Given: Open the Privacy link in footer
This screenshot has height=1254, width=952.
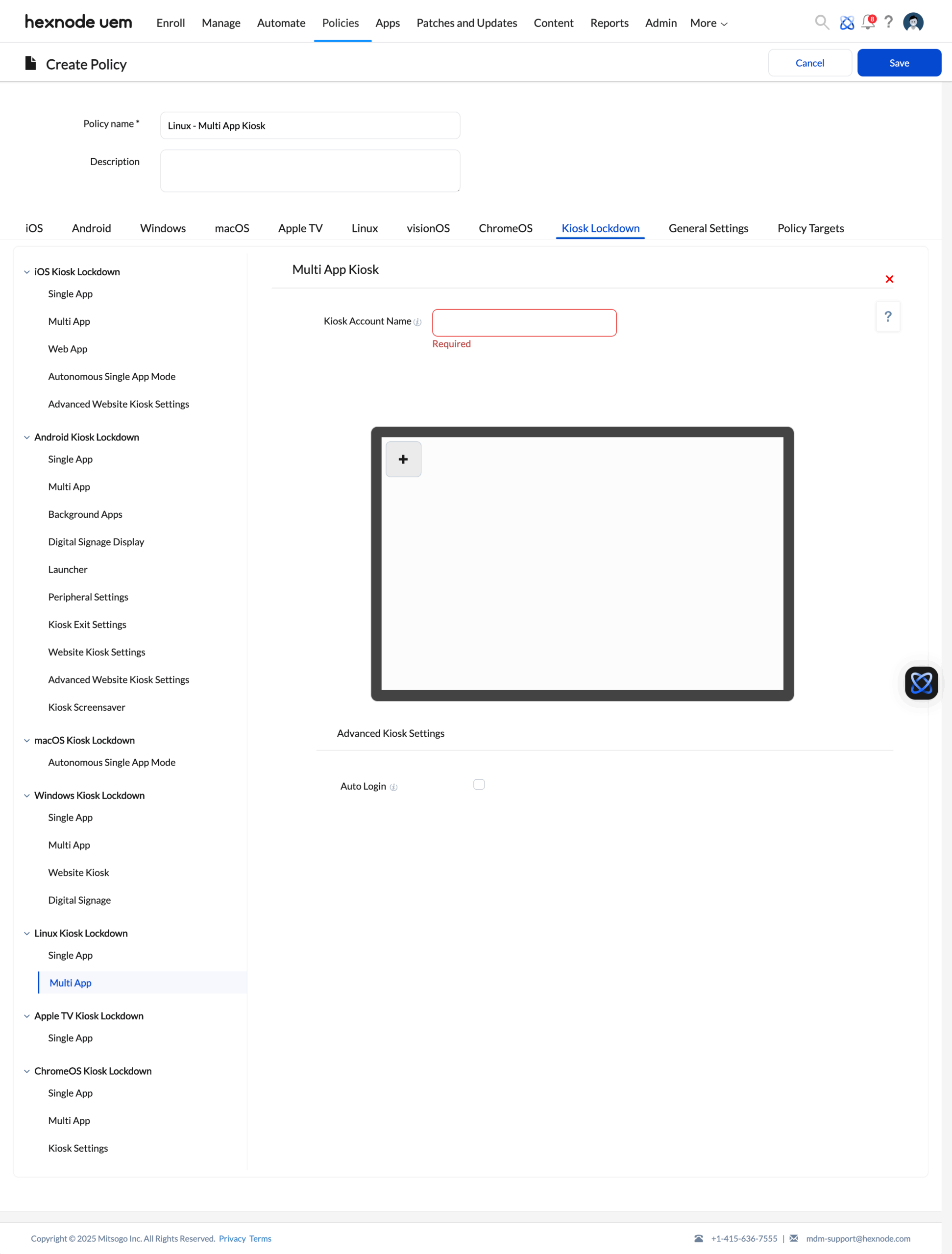Looking at the screenshot, I should tap(232, 1238).
